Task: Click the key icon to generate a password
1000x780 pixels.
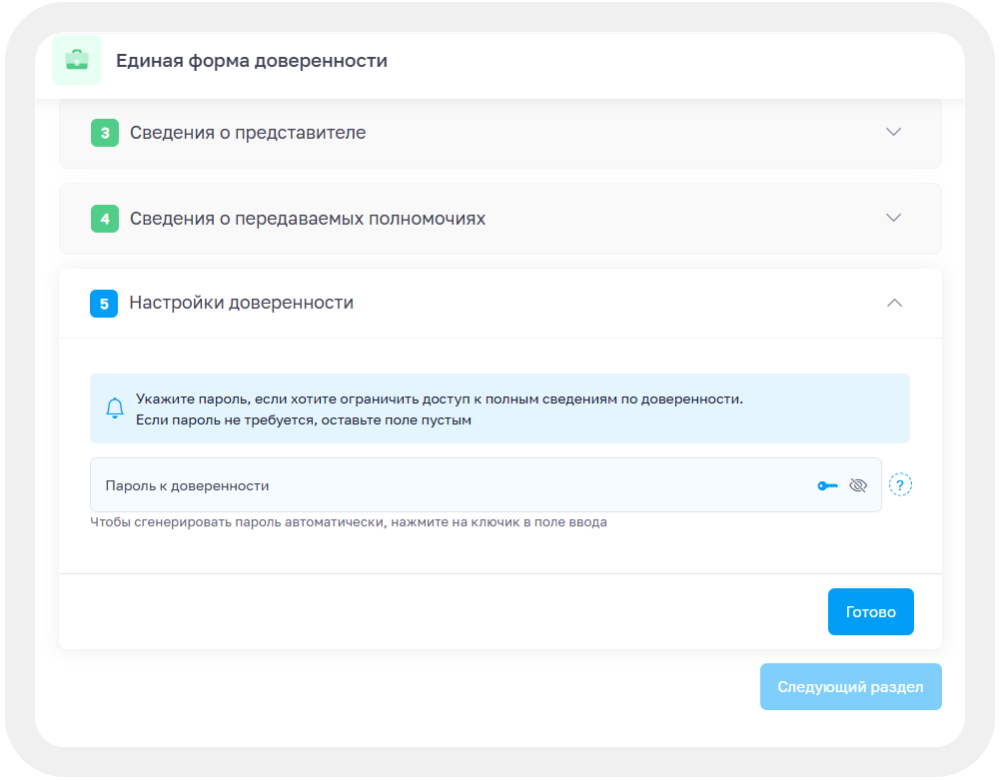Action: tap(826, 484)
